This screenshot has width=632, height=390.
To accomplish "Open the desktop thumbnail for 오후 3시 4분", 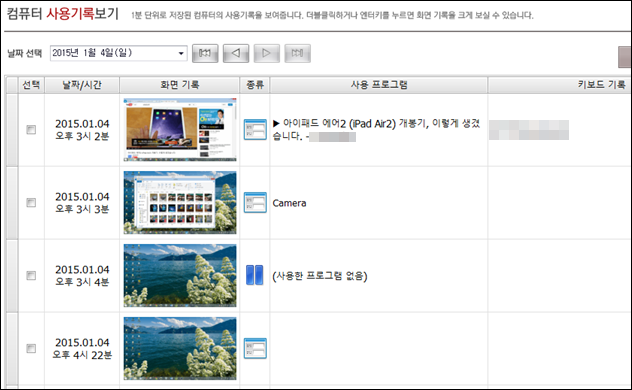I will pyautogui.click(x=180, y=276).
